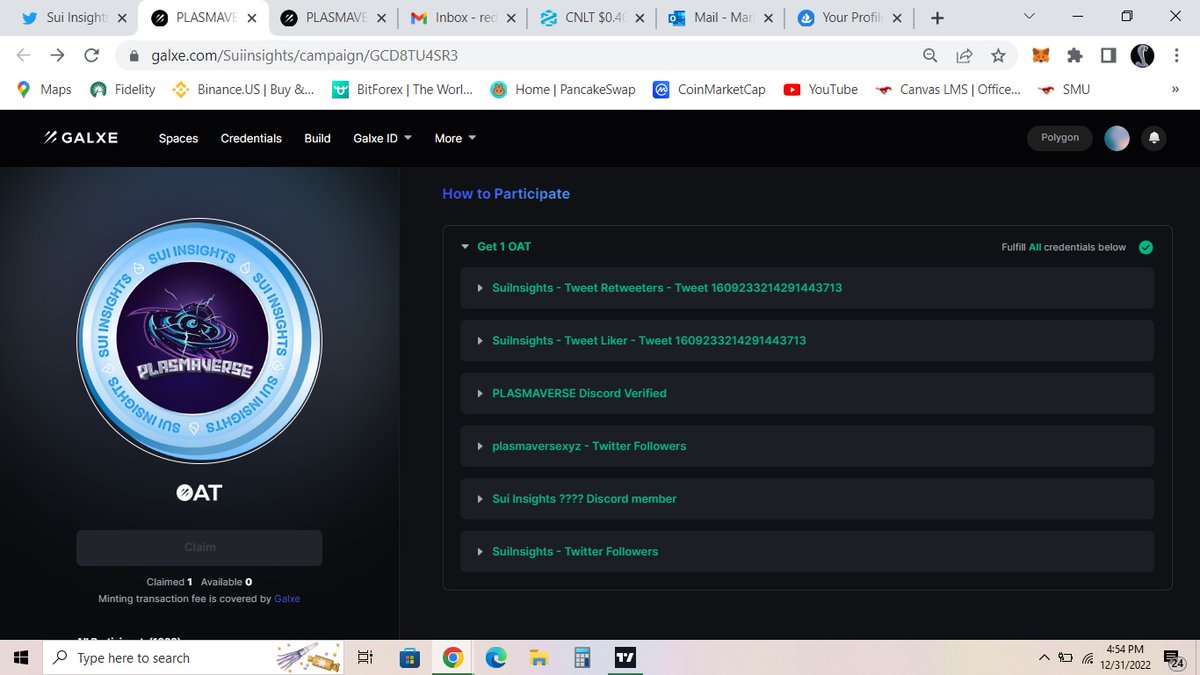Click the green completed checkmark icon

[1146, 247]
